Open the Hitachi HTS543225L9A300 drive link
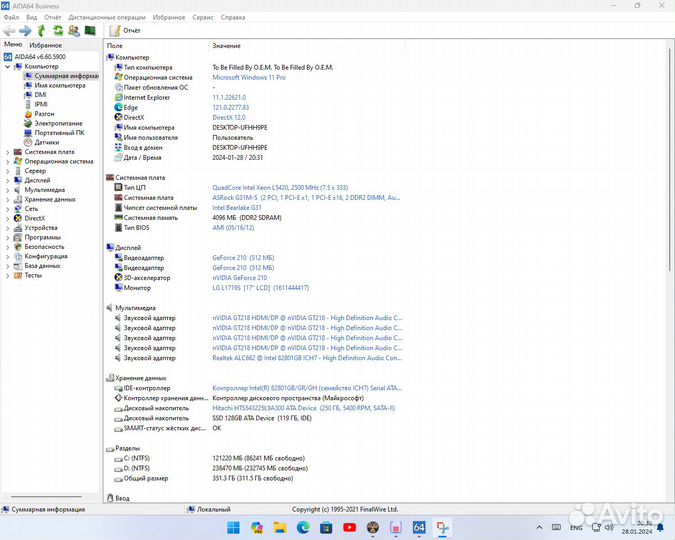This screenshot has height=540, width=675. click(303, 408)
